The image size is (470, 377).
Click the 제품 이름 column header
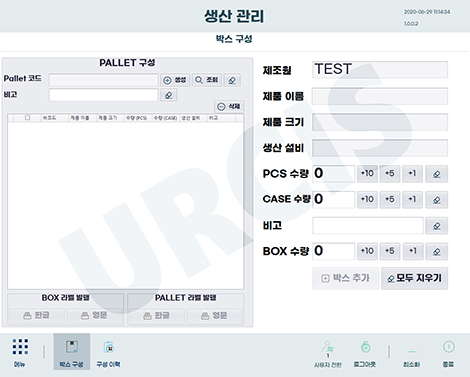[82, 118]
